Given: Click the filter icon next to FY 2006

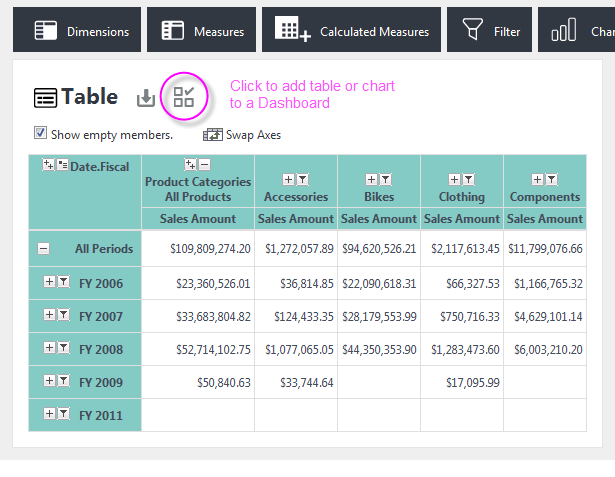Looking at the screenshot, I should click(x=64, y=282).
